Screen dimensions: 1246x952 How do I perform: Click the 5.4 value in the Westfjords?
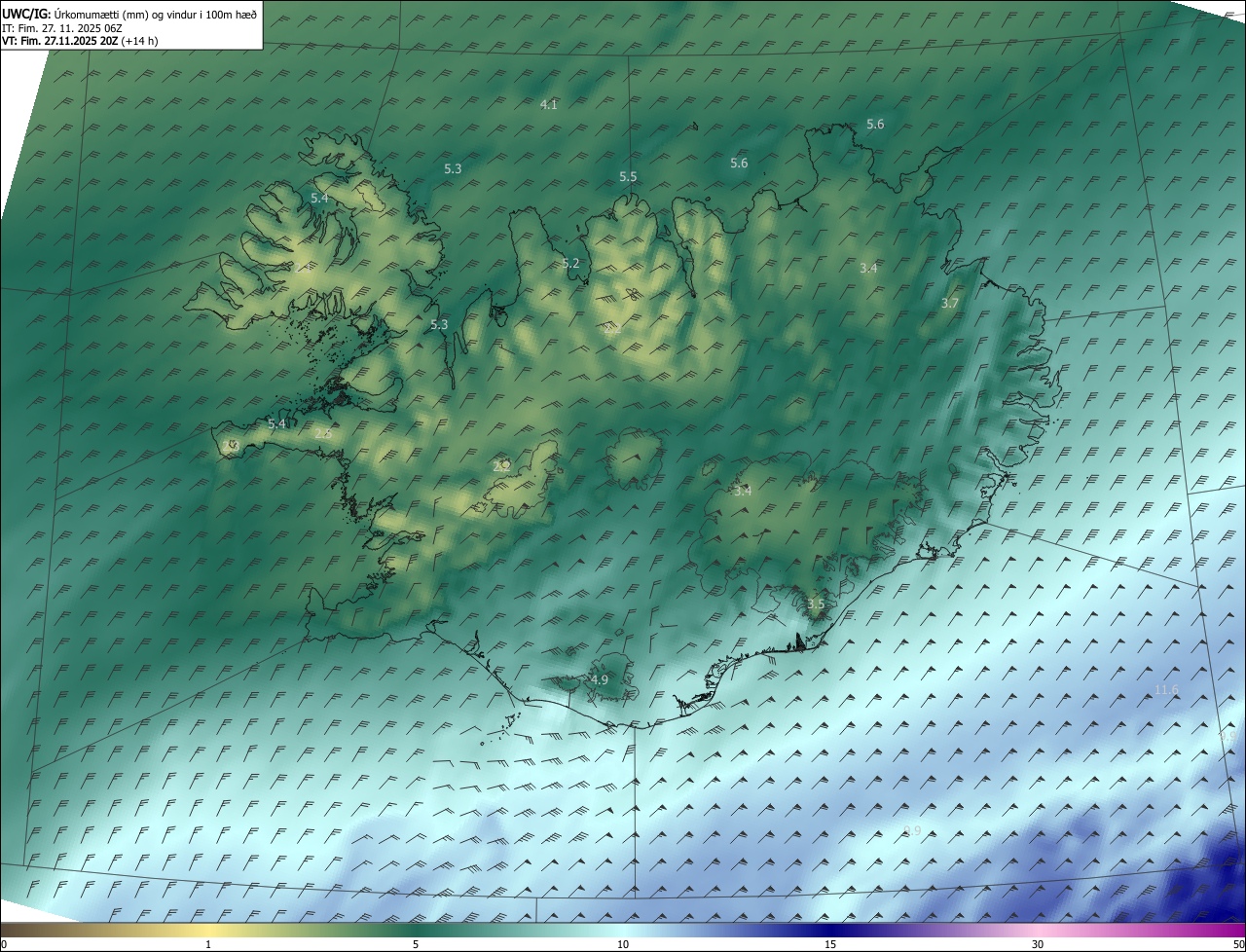click(x=319, y=198)
